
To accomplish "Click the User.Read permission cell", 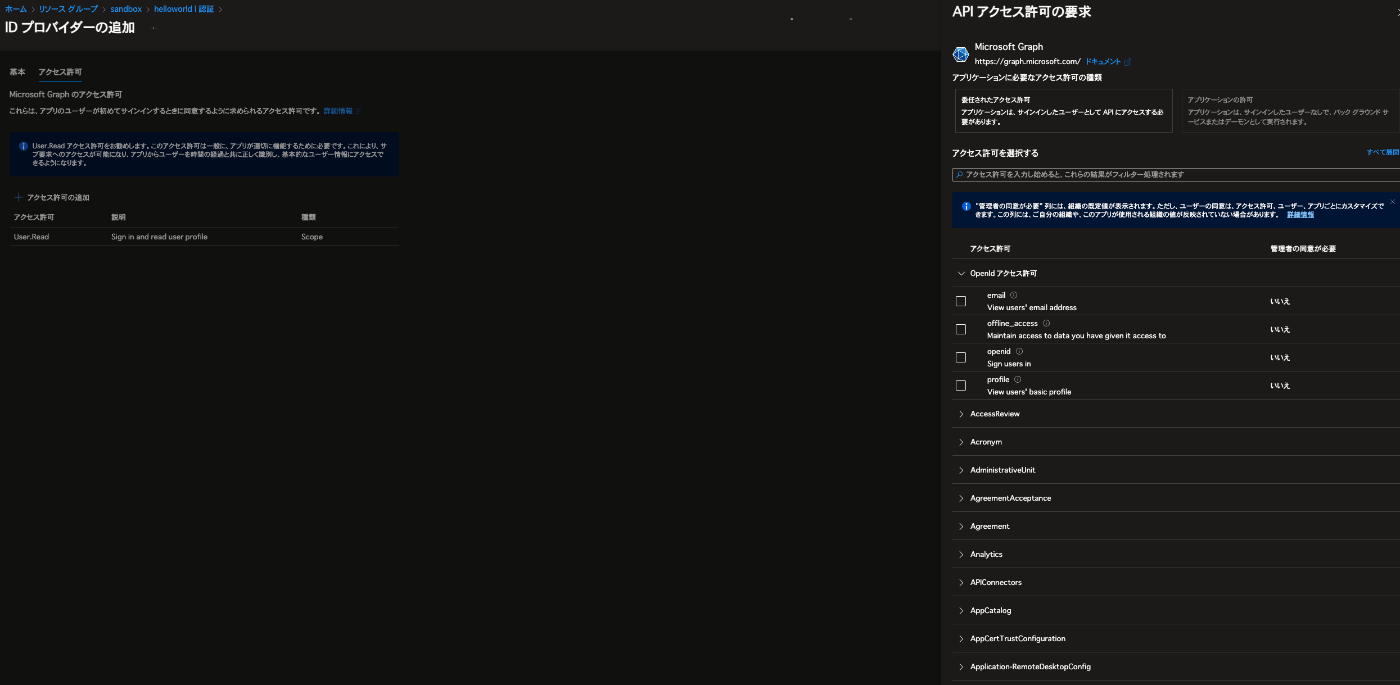I will point(31,237).
